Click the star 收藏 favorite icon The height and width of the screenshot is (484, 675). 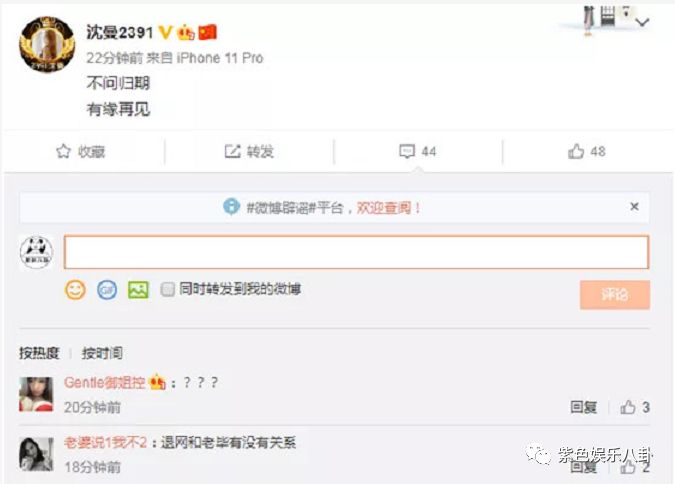63,151
